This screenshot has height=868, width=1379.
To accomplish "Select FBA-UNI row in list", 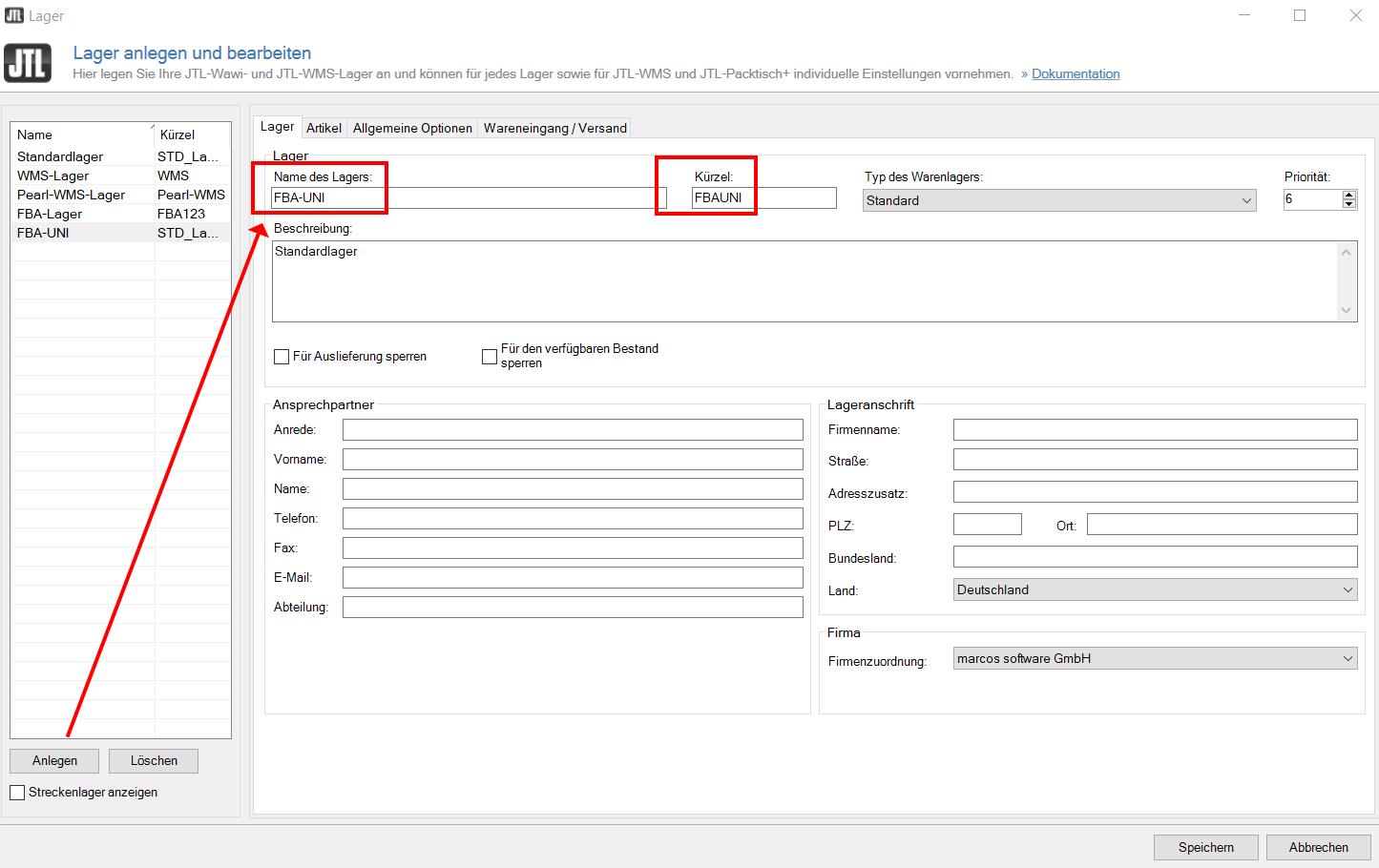I will pyautogui.click(x=120, y=233).
